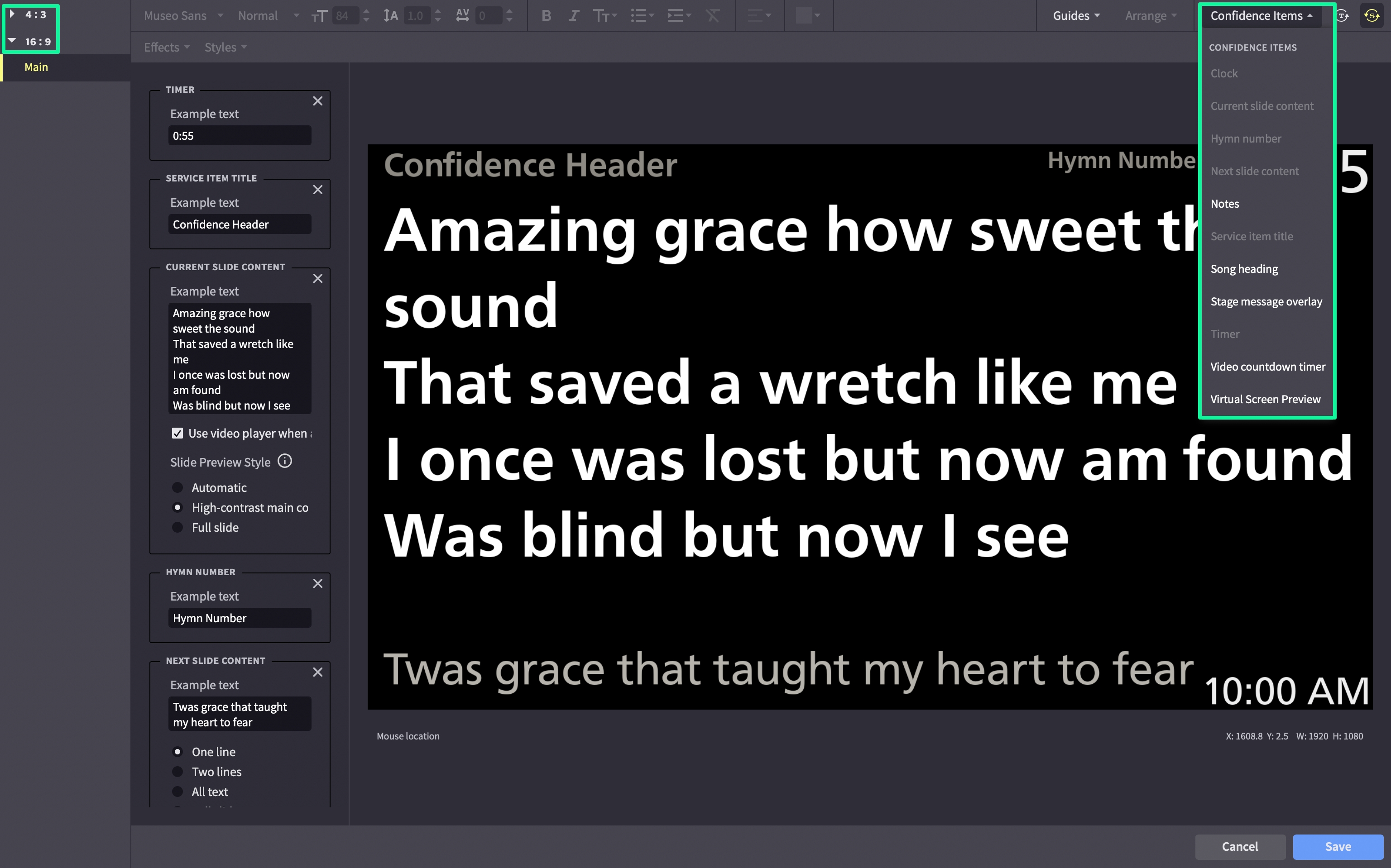Select Full slide preview style
The height and width of the screenshot is (868, 1391).
pos(177,527)
